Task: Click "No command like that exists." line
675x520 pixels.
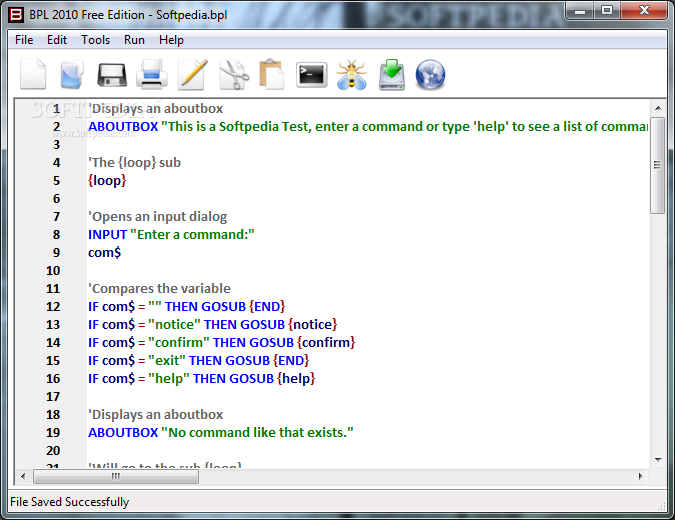Action: (x=221, y=433)
